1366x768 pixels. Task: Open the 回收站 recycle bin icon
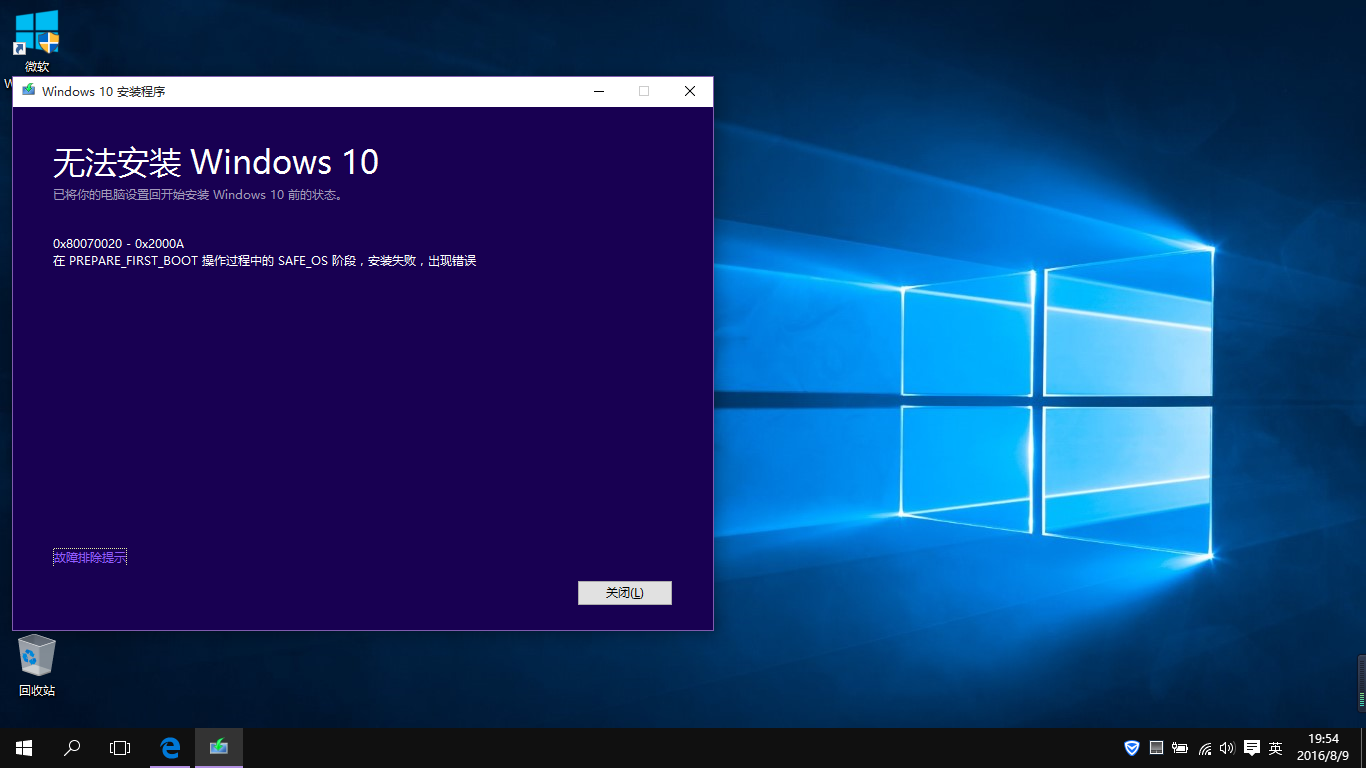click(37, 666)
